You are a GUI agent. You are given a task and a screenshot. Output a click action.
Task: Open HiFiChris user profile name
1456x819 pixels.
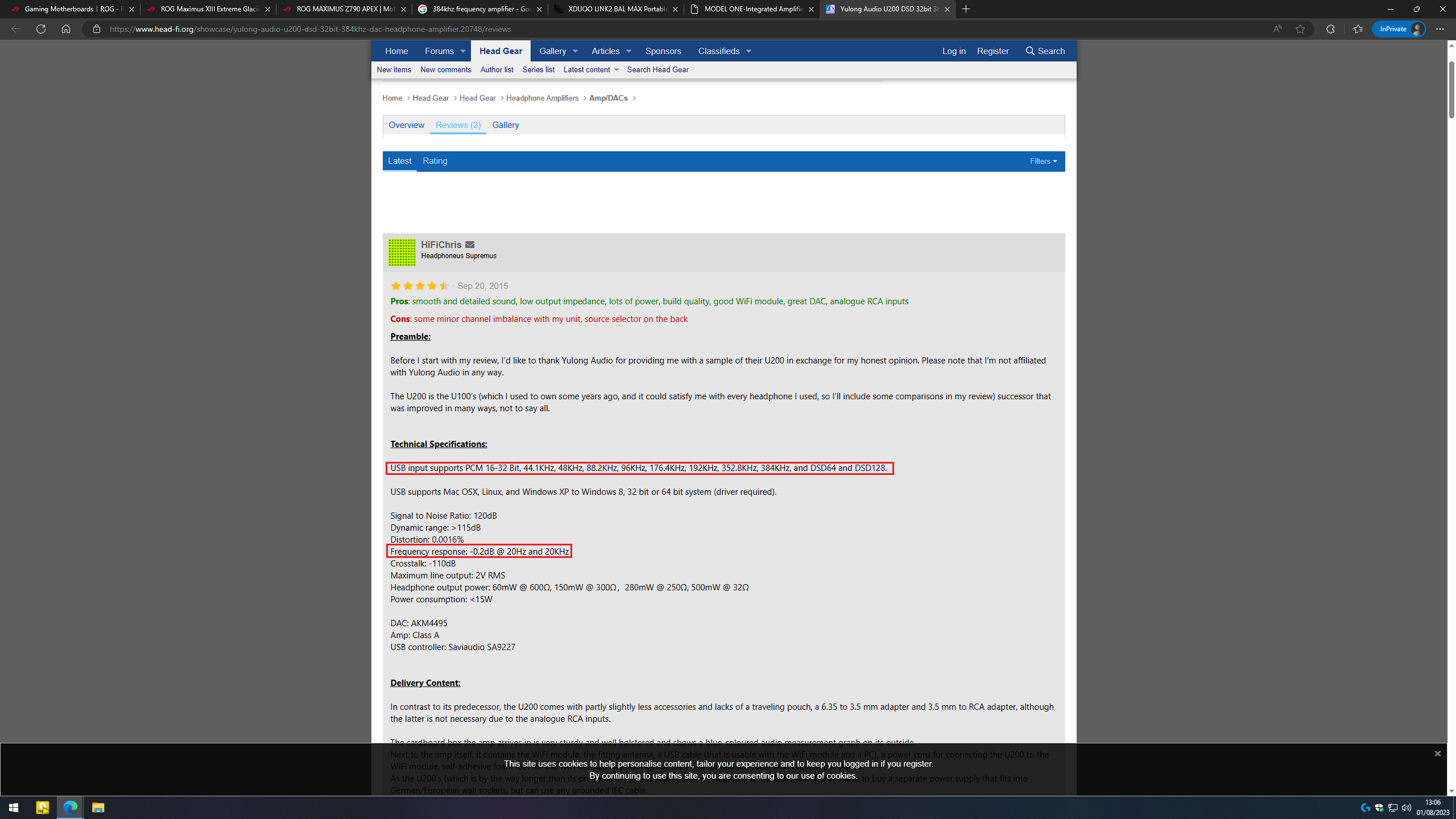(x=441, y=245)
